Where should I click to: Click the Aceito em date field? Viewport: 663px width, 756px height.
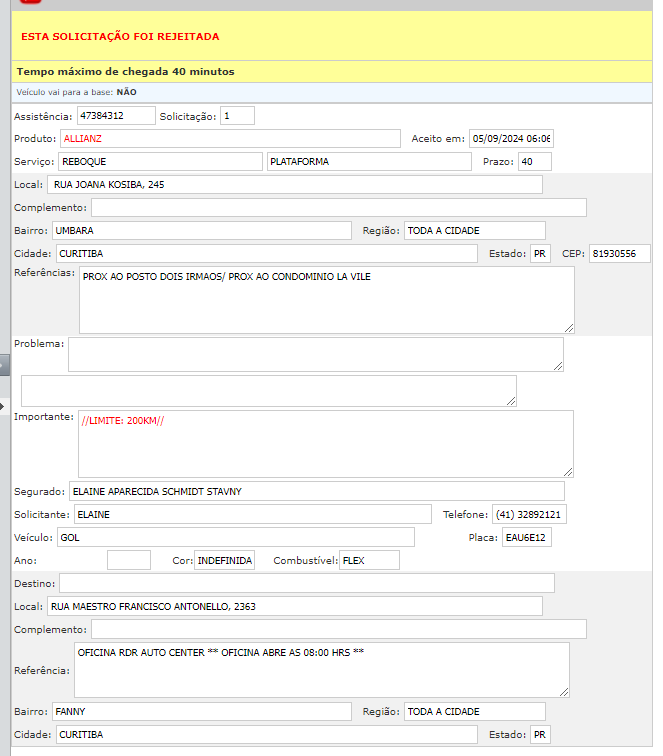click(511, 138)
